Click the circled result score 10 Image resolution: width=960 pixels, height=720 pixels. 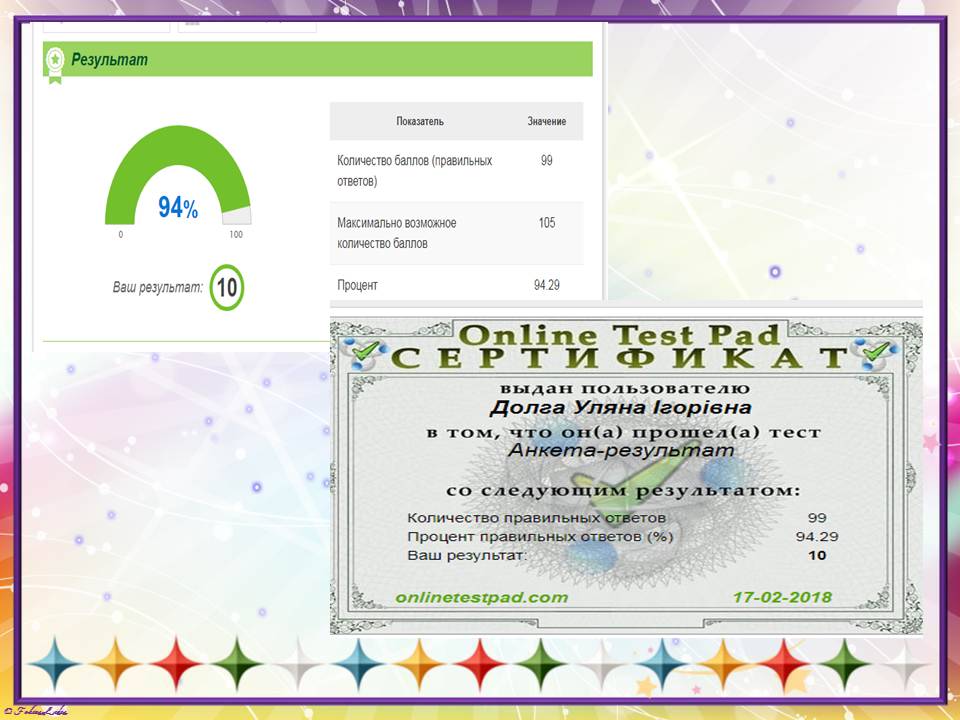pos(227,287)
